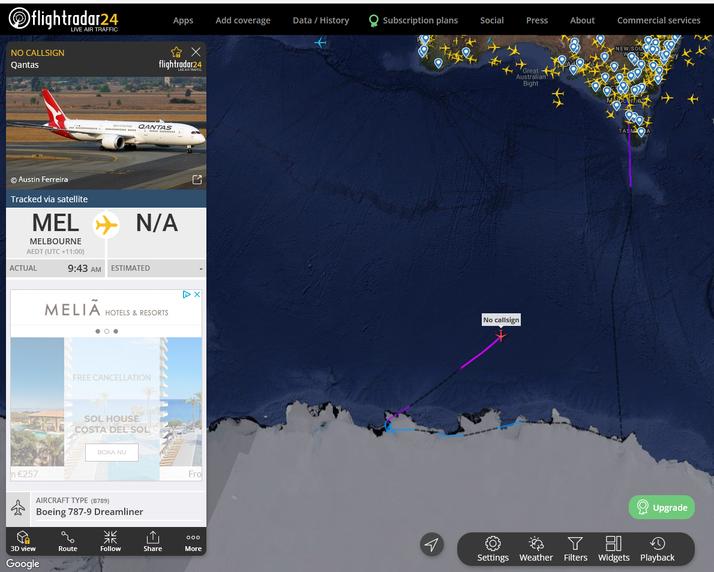Open the More options menu
The height and width of the screenshot is (572, 714).
pyautogui.click(x=193, y=541)
